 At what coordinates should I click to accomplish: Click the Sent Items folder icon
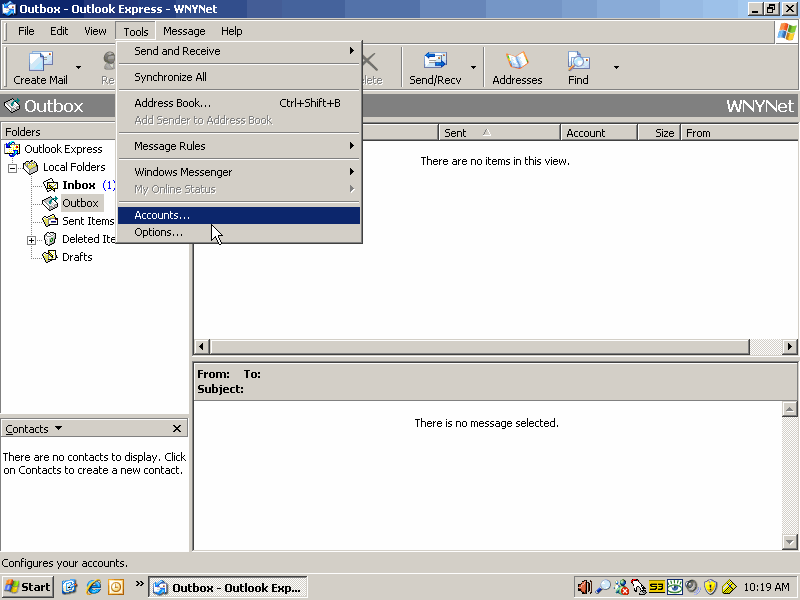point(50,221)
